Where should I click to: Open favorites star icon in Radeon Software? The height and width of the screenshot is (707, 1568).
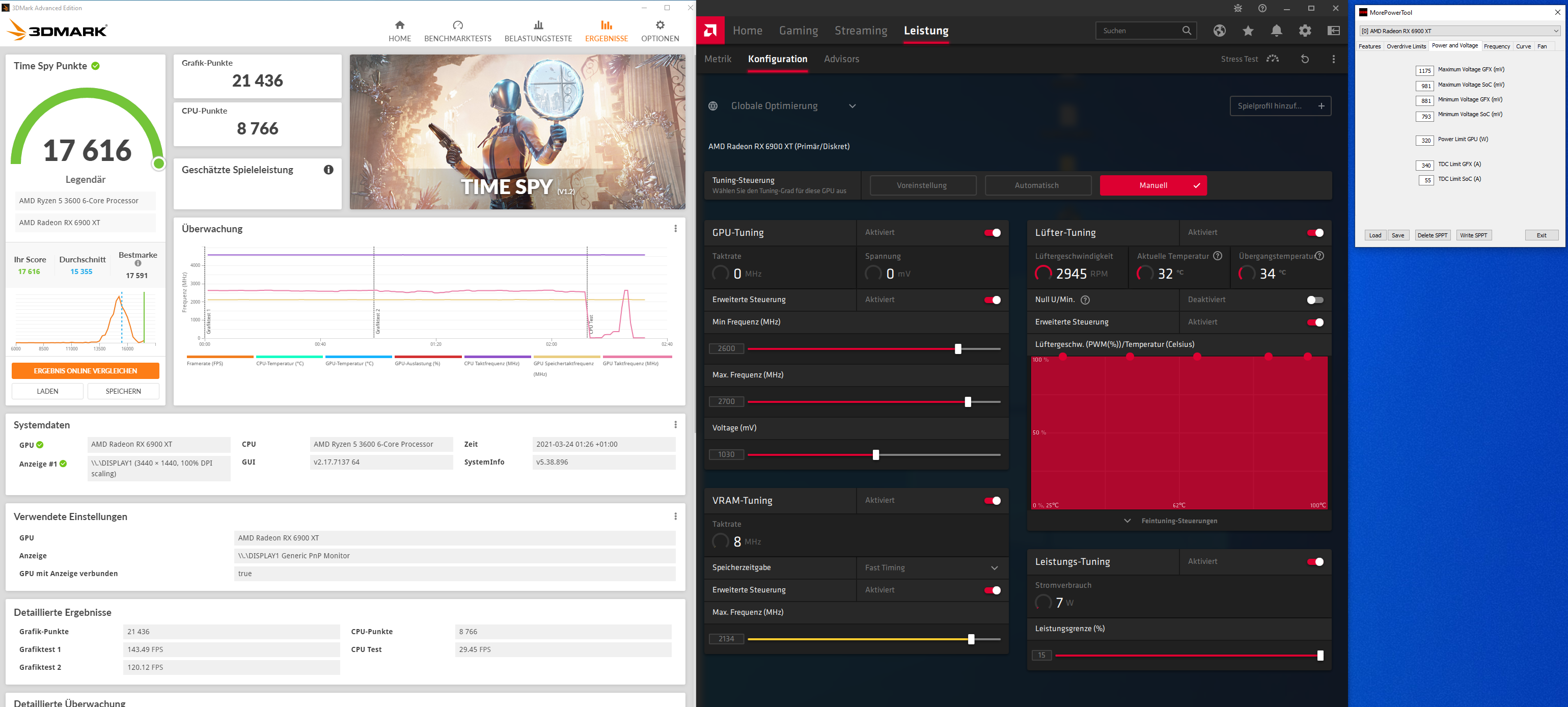(x=1248, y=31)
